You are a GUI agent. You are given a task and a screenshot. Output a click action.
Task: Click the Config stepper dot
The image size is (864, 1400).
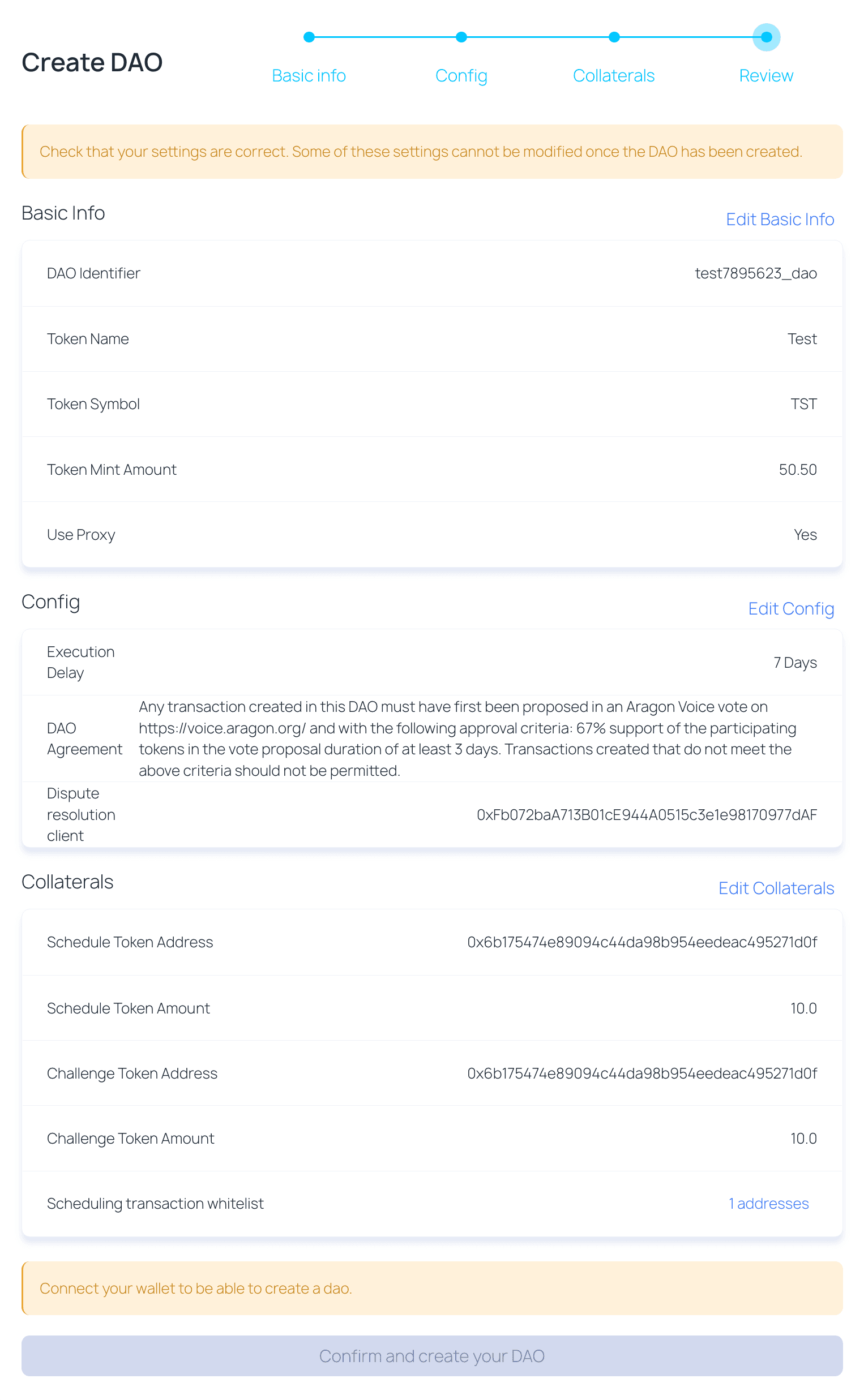tap(461, 37)
